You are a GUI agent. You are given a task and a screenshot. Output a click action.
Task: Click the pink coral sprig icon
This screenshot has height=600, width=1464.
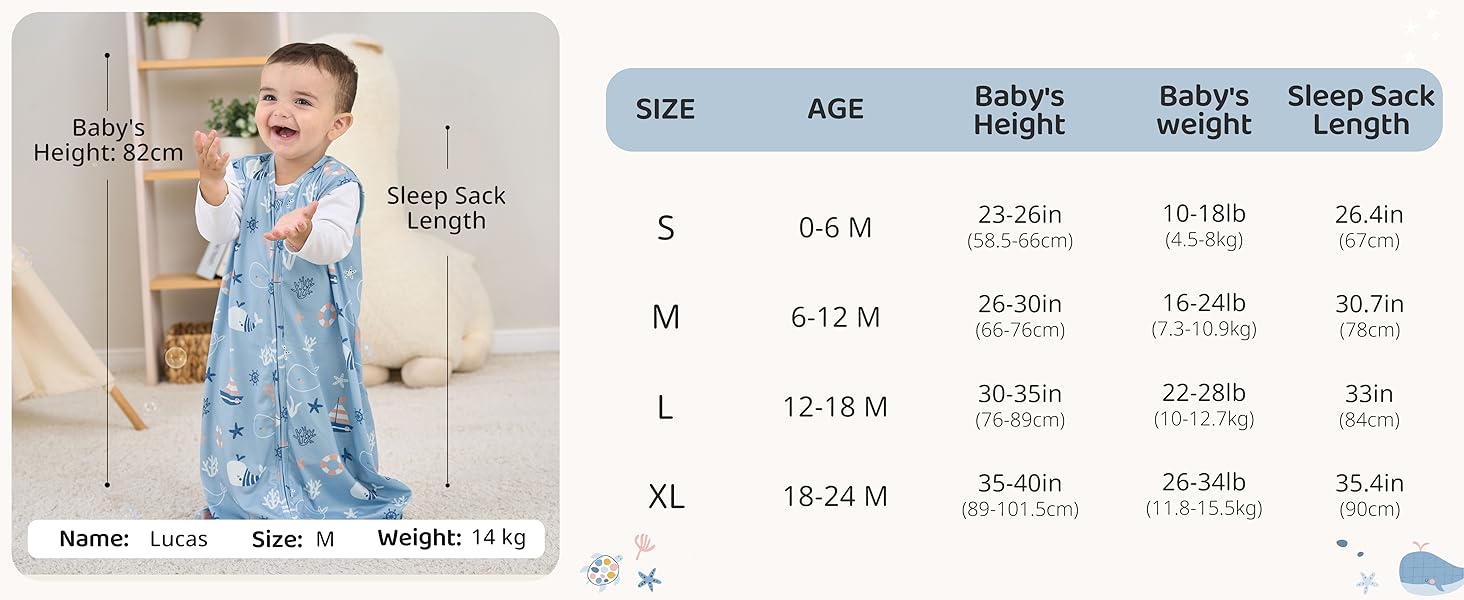click(644, 545)
